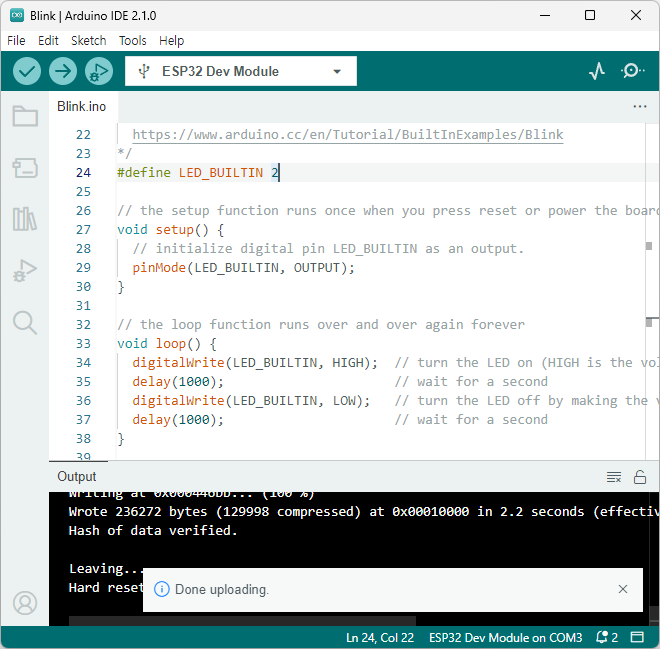Click digitalWrite(LED_BUILTIN, HIGH) statement
Screen dimensions: 660x649
pyautogui.click(x=255, y=362)
